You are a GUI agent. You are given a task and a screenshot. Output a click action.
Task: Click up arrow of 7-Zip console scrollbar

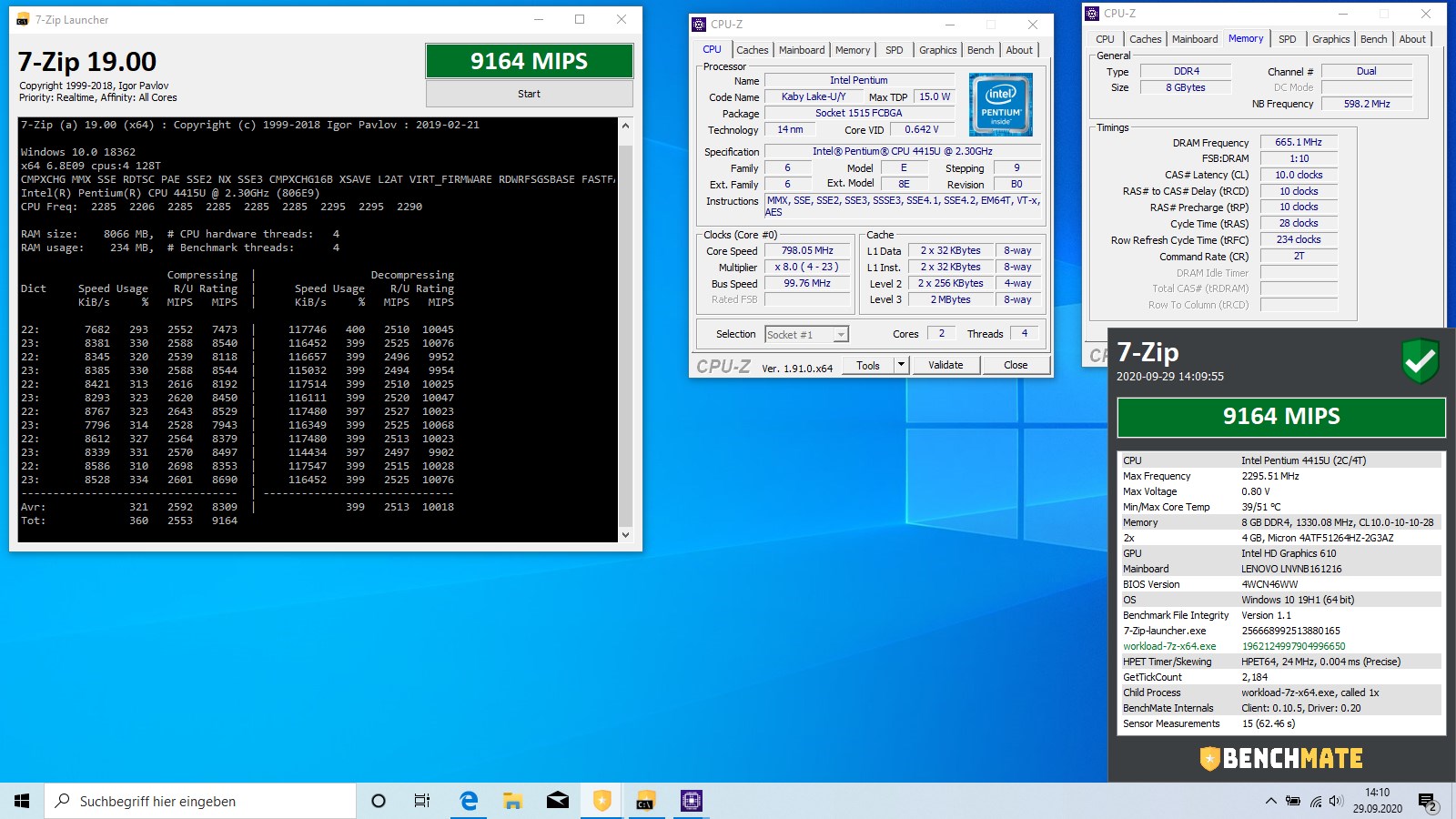point(625,126)
